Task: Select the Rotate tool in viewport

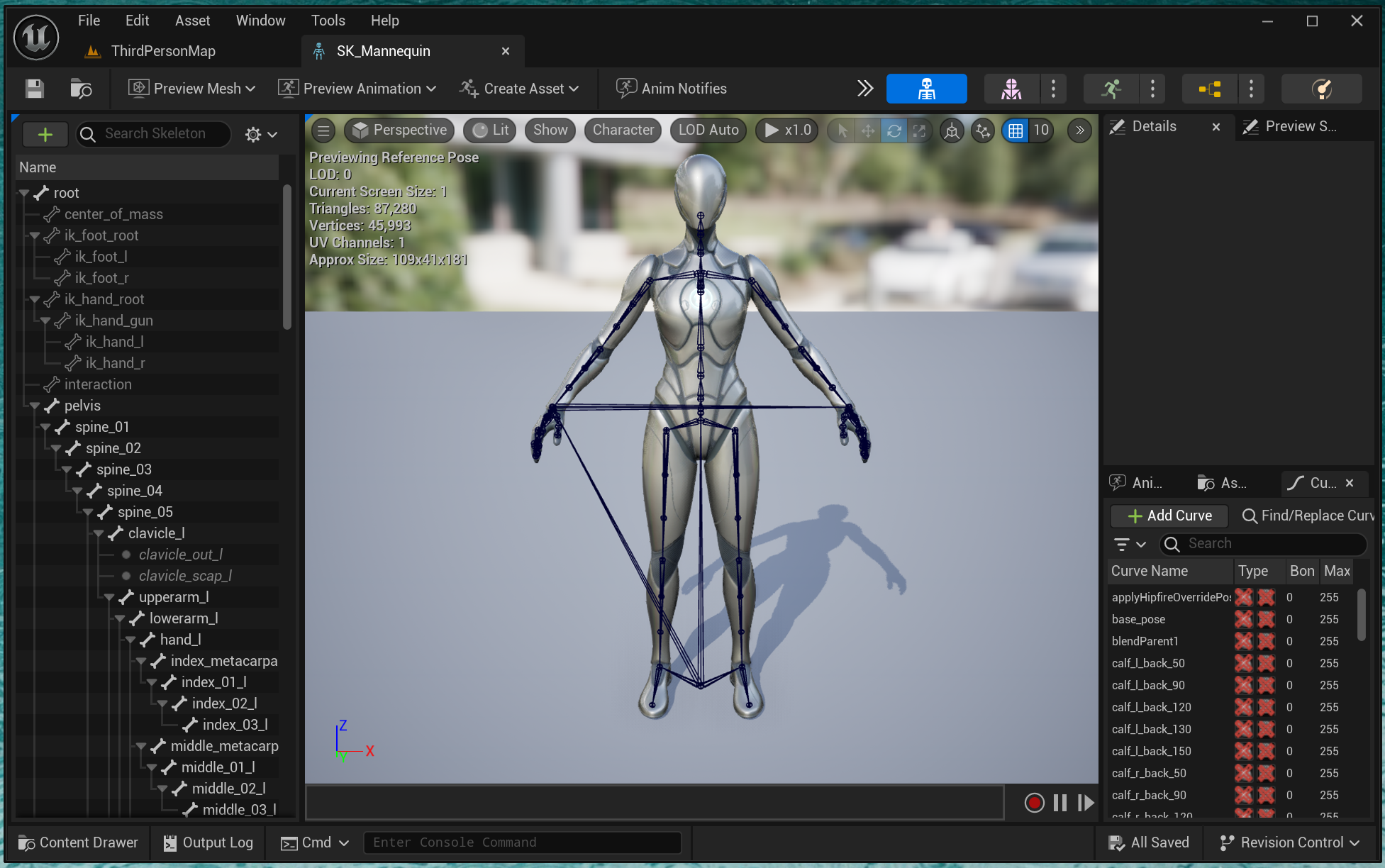Action: click(x=894, y=130)
